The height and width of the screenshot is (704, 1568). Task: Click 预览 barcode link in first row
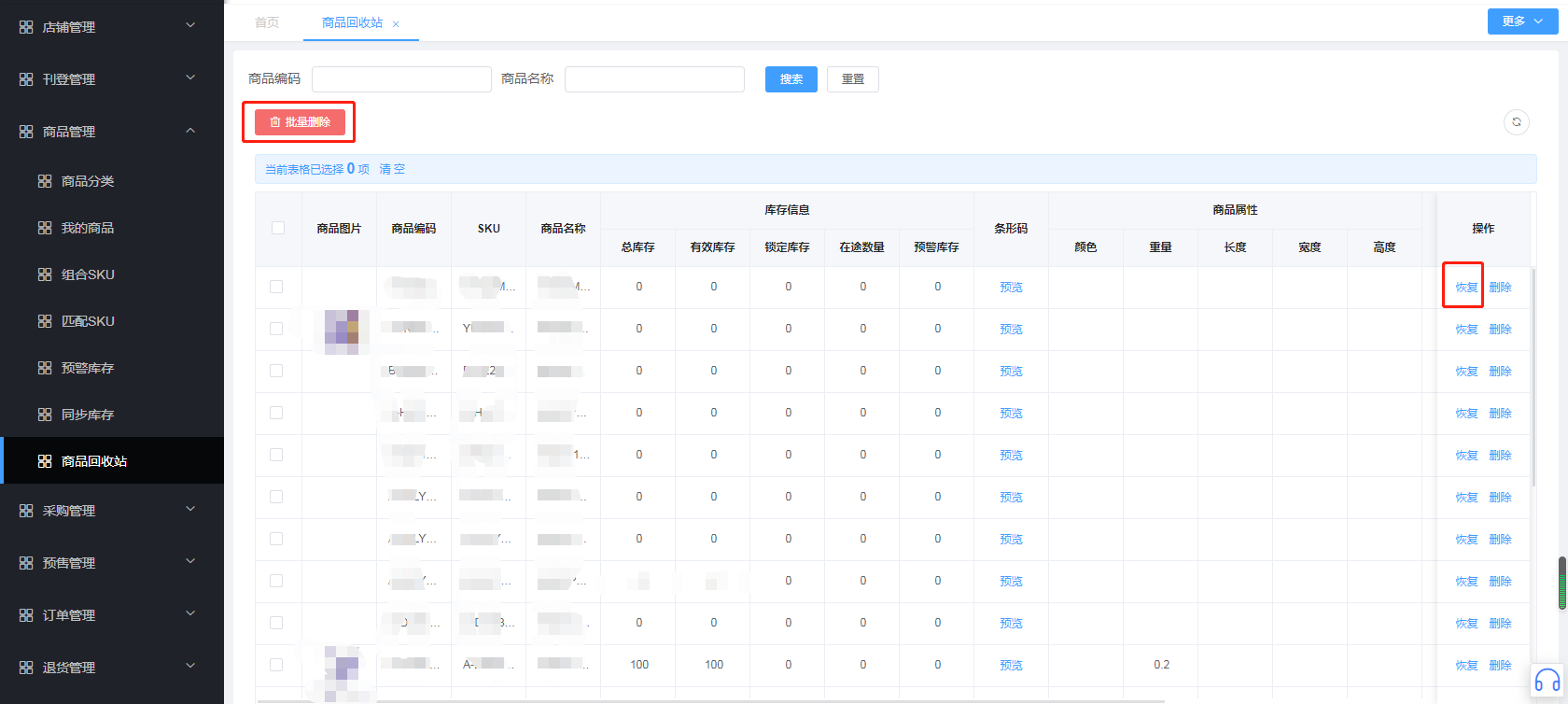(1011, 288)
